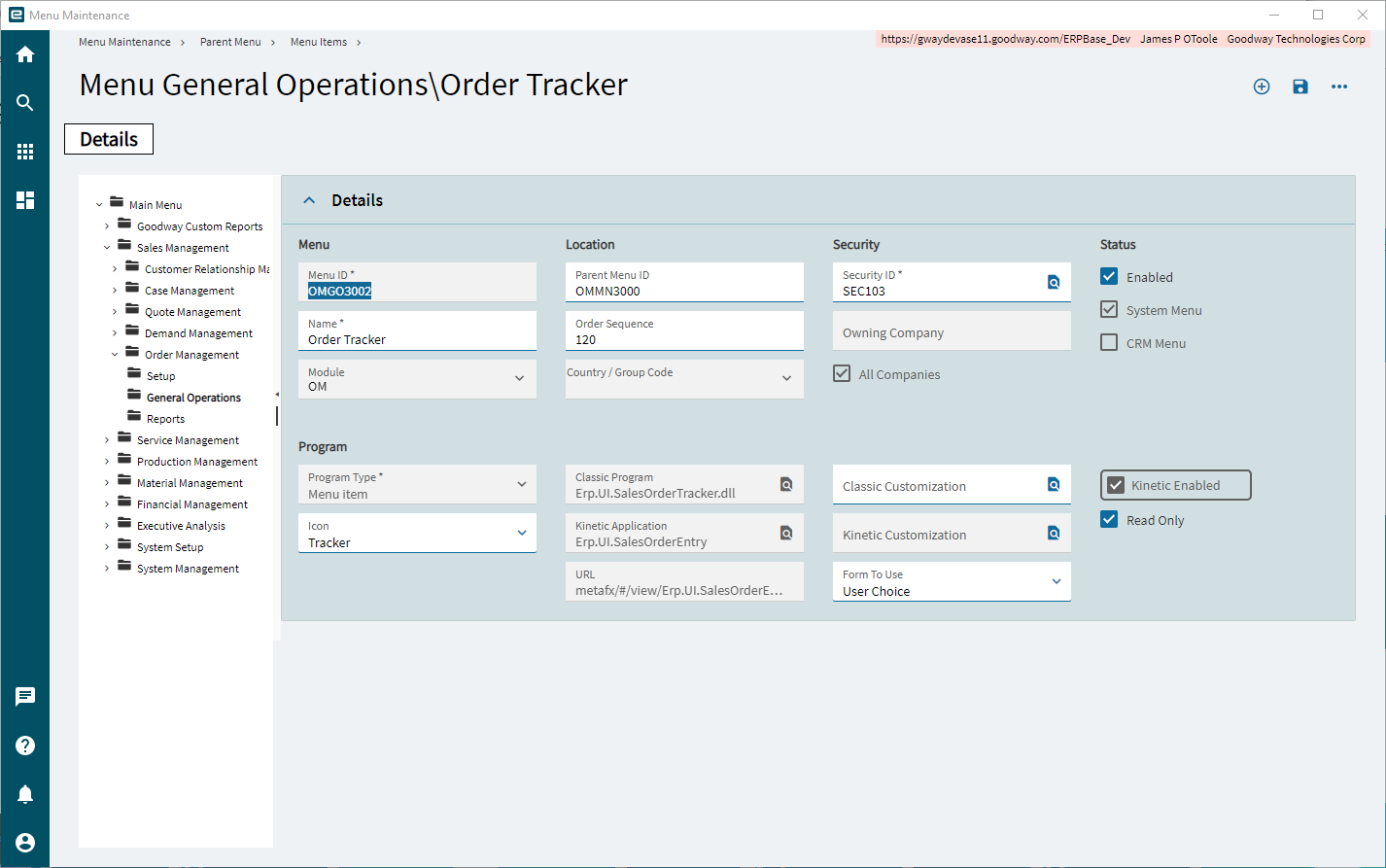Open the notifications bell icon
The image size is (1386, 868).
[25, 794]
